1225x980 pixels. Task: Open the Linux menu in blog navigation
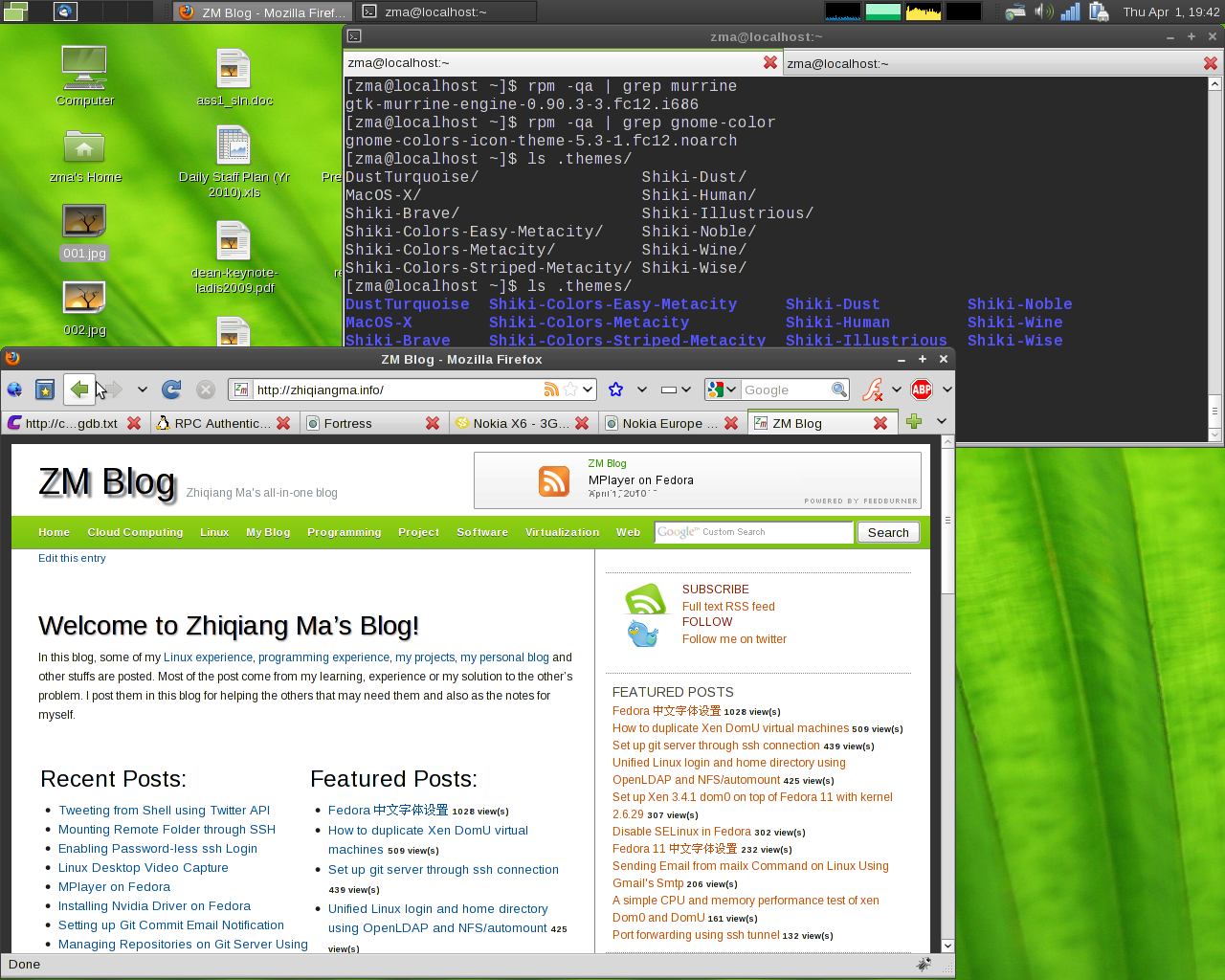coord(214,532)
